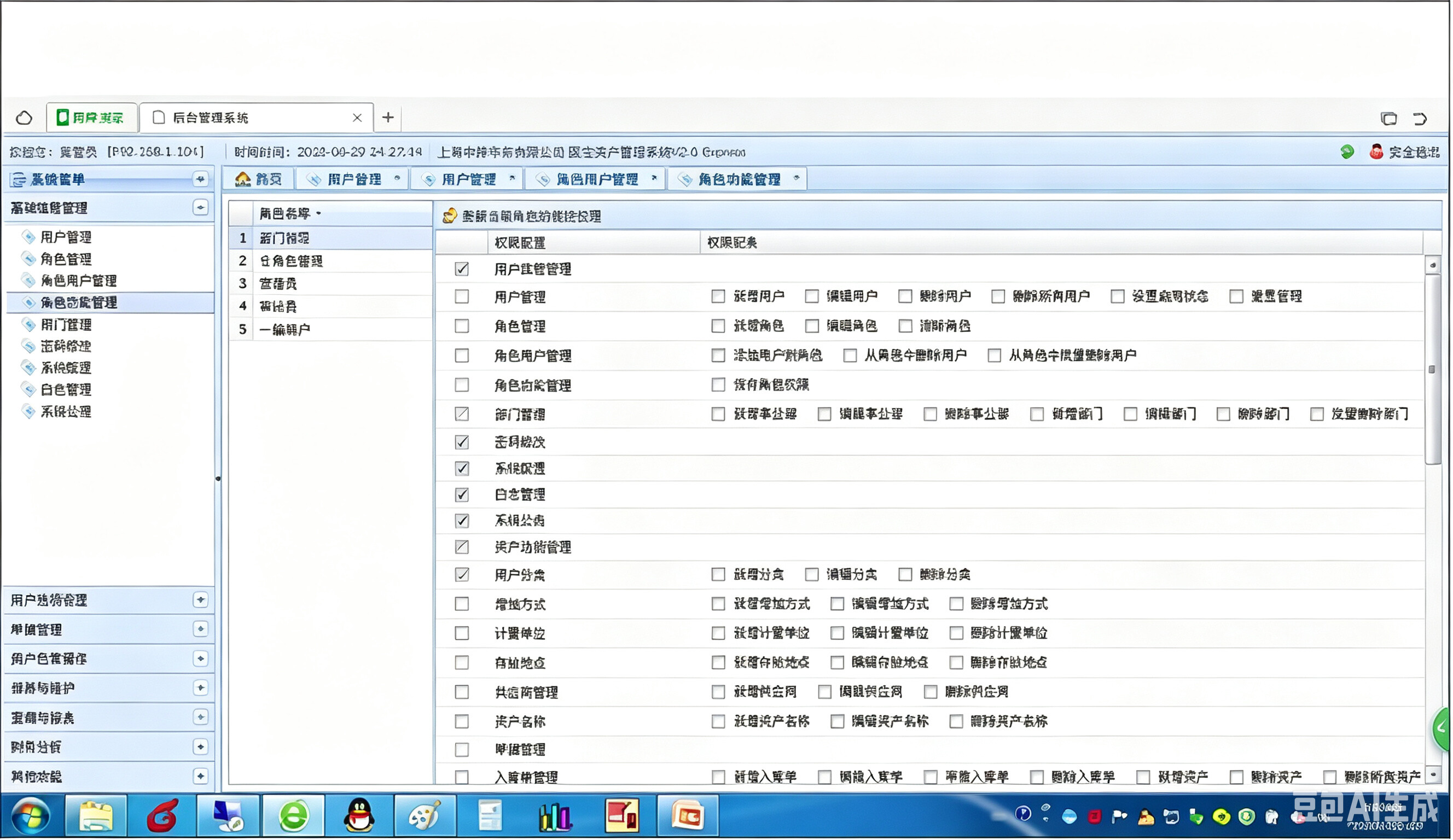The height and width of the screenshot is (840, 1453).
Task: Click the green status icon beside 安全退出
Action: pyautogui.click(x=1346, y=151)
